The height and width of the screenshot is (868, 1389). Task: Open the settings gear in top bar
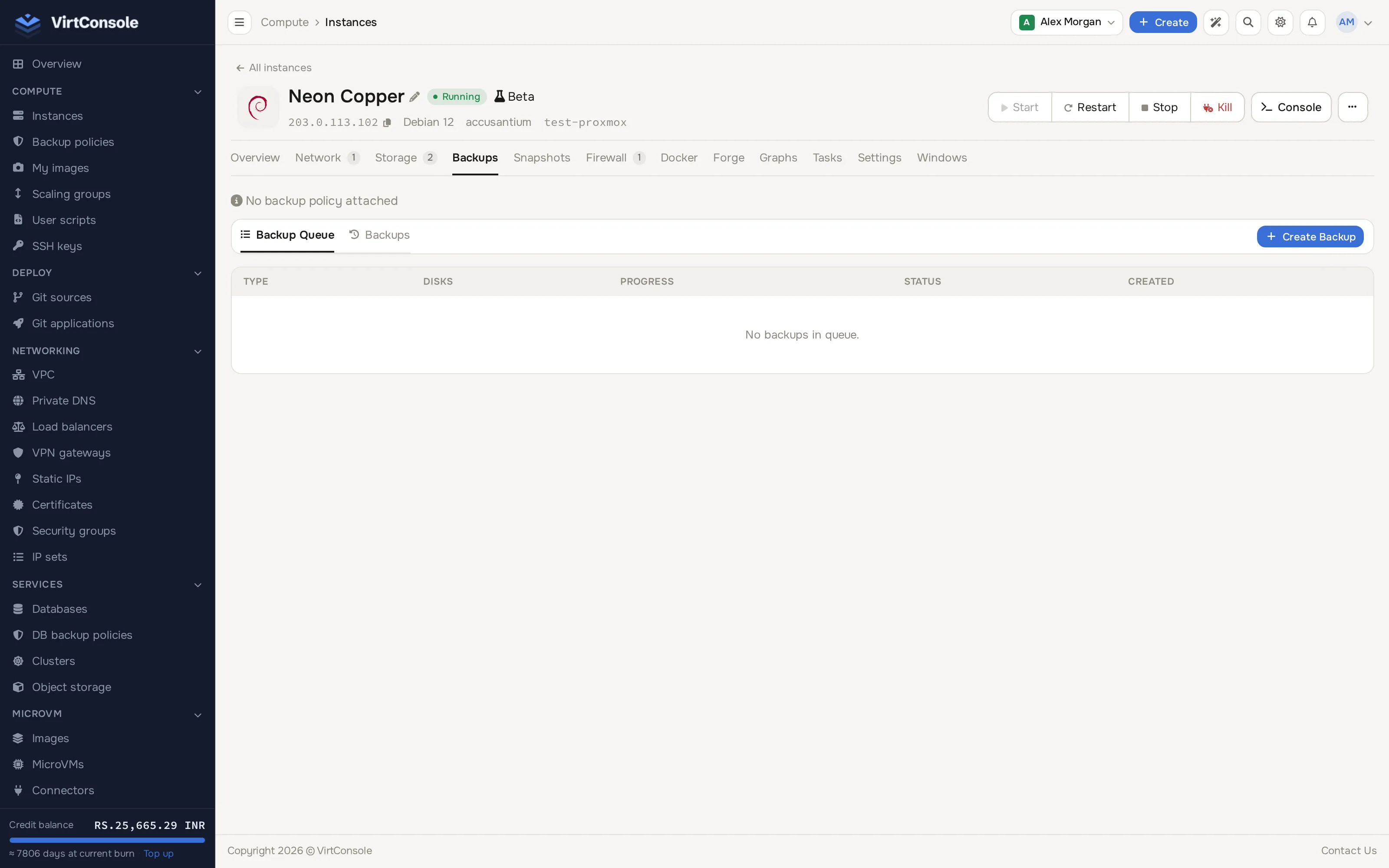(1280, 23)
